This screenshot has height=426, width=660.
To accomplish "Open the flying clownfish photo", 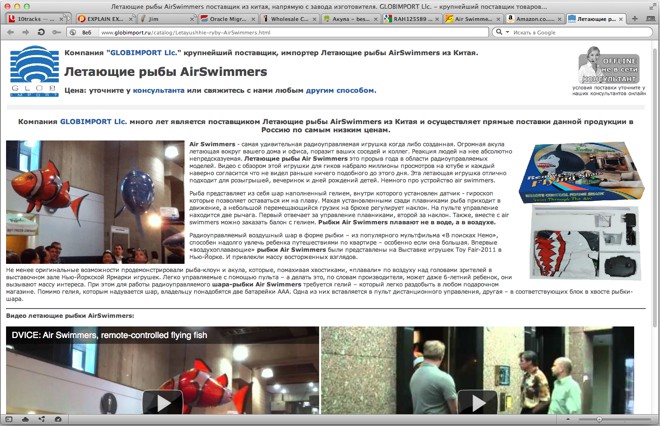I will [95, 202].
